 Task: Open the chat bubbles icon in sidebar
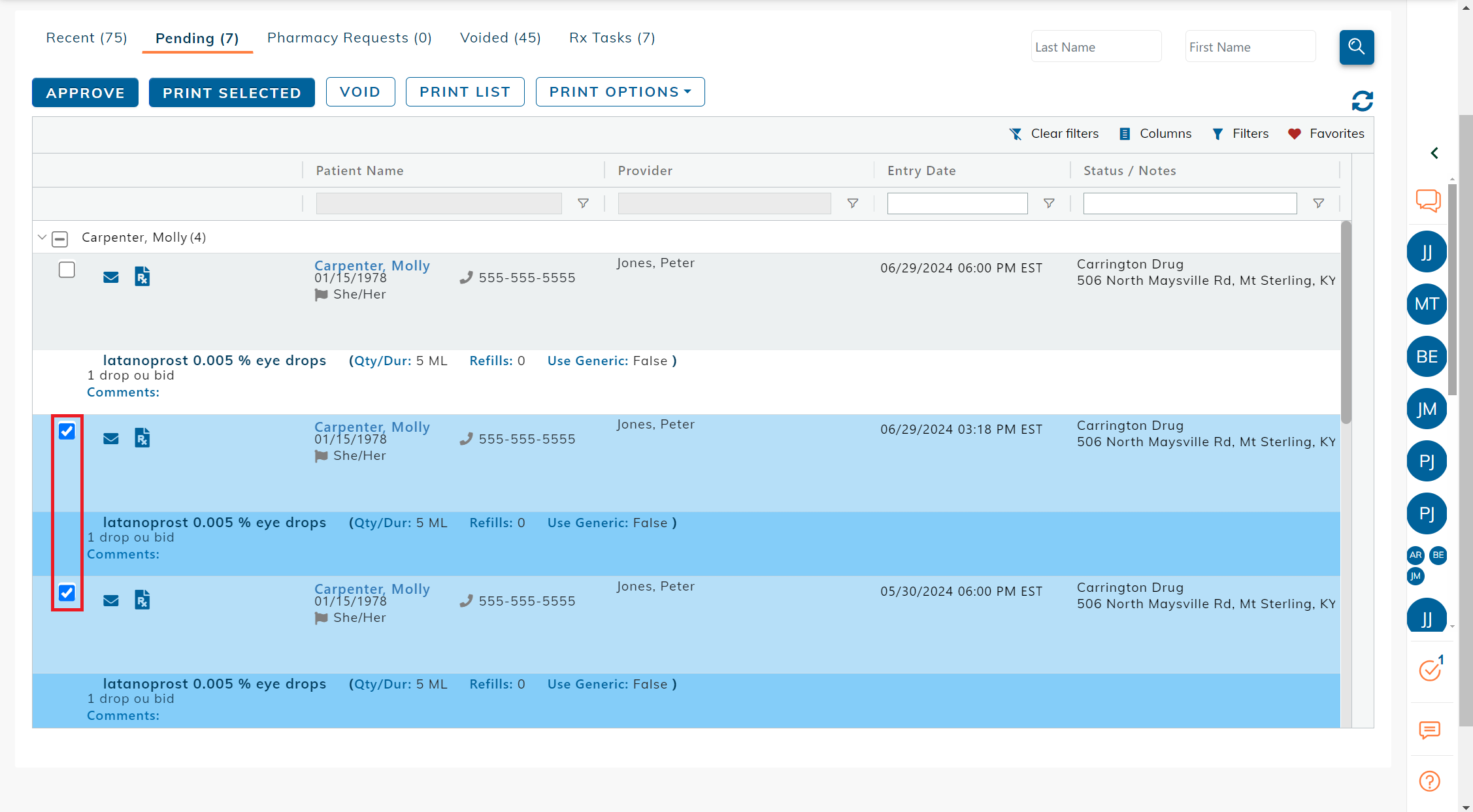click(1429, 201)
